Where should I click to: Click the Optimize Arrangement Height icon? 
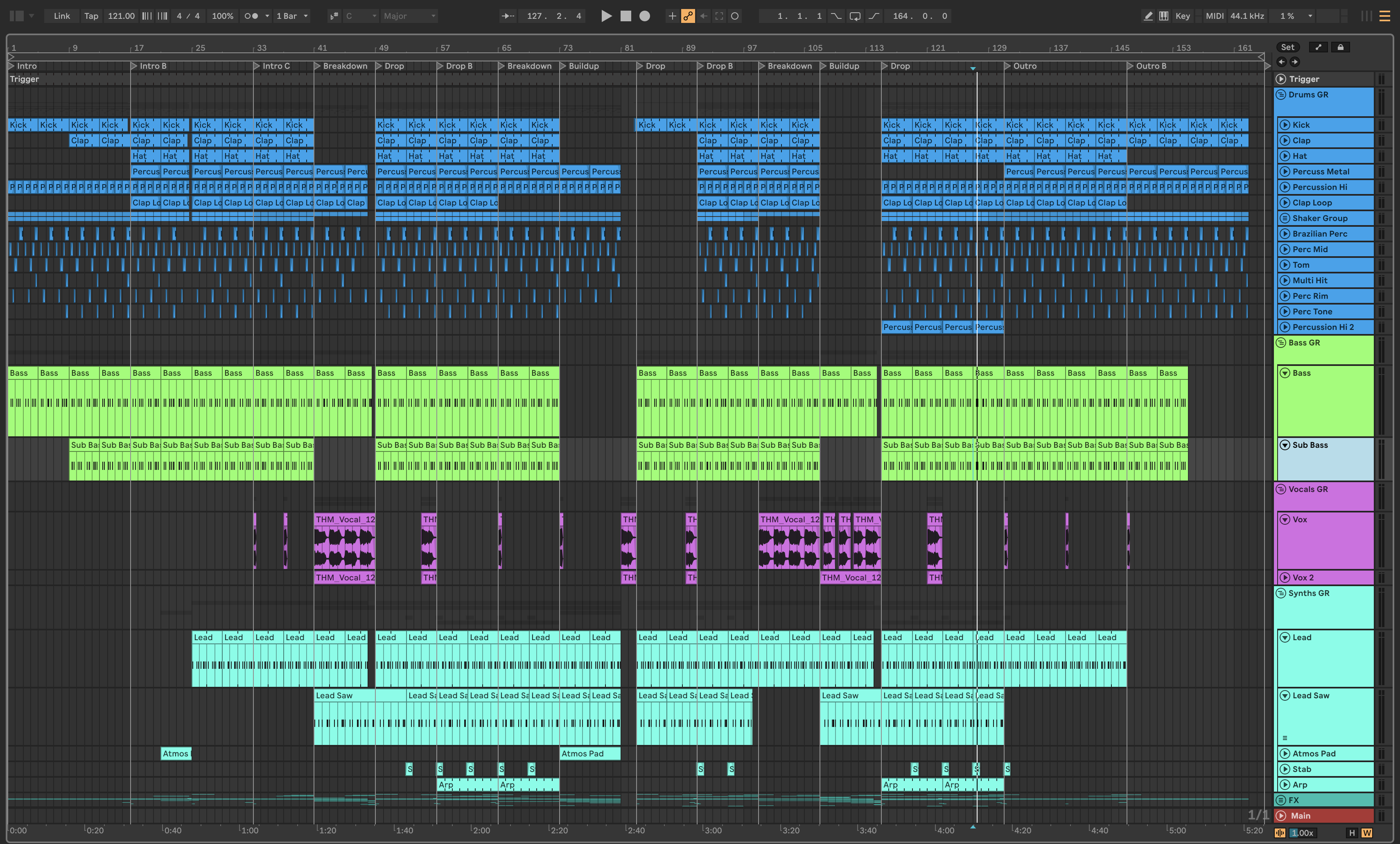pos(1318,47)
